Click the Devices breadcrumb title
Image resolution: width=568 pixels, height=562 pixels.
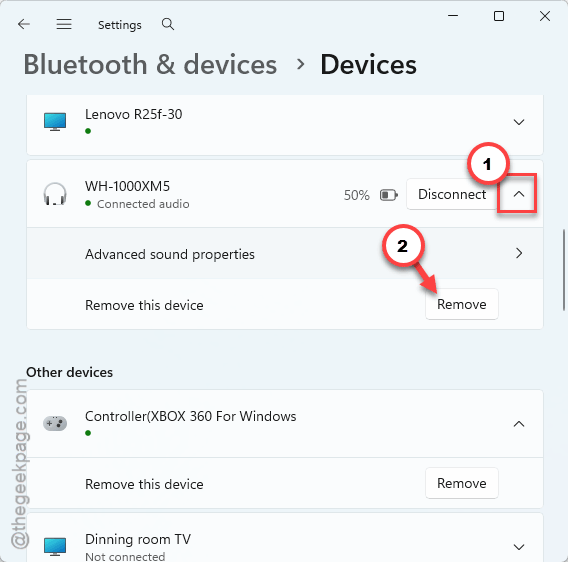368,64
